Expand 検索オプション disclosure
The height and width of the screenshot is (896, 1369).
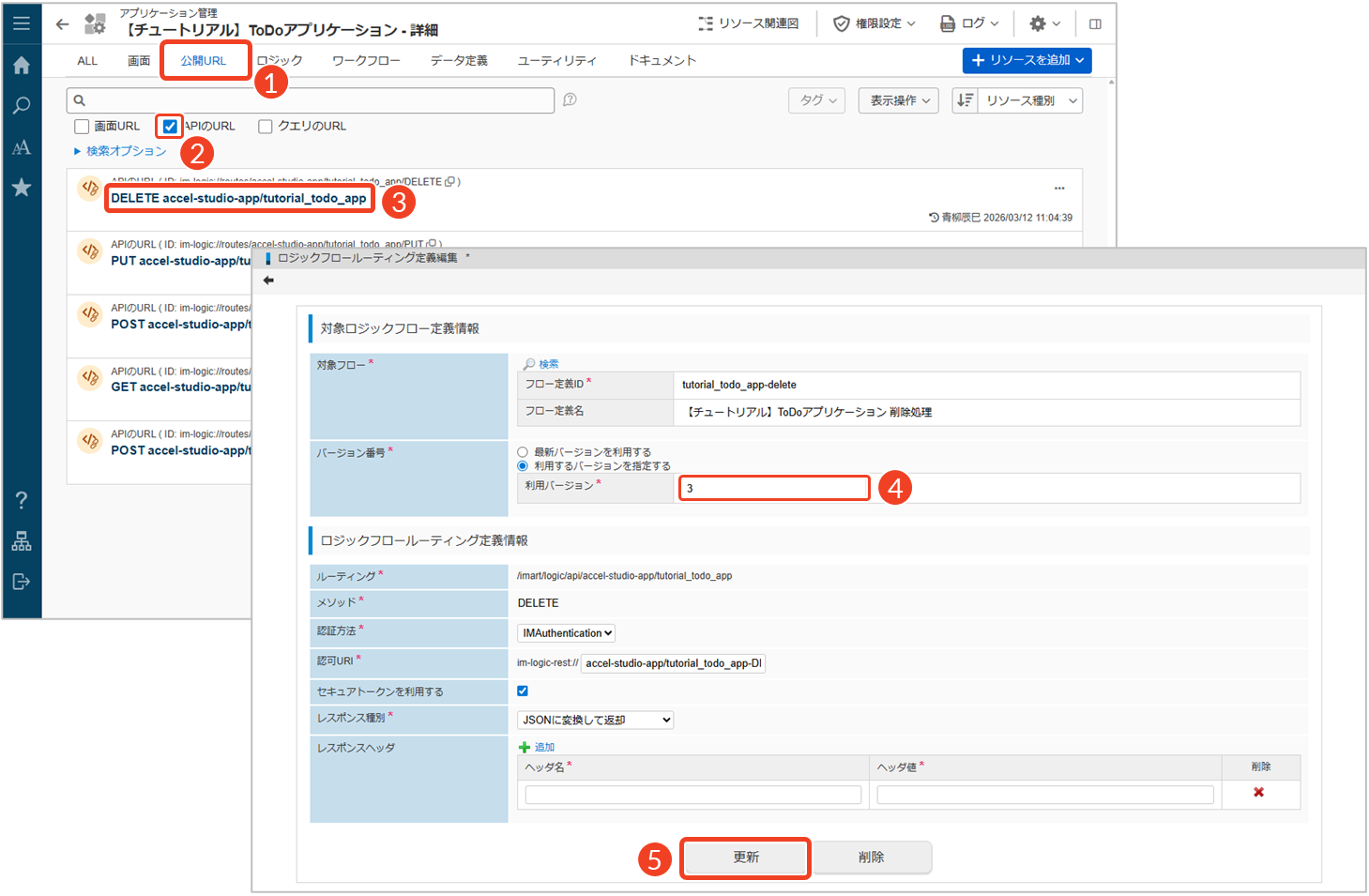point(120,151)
